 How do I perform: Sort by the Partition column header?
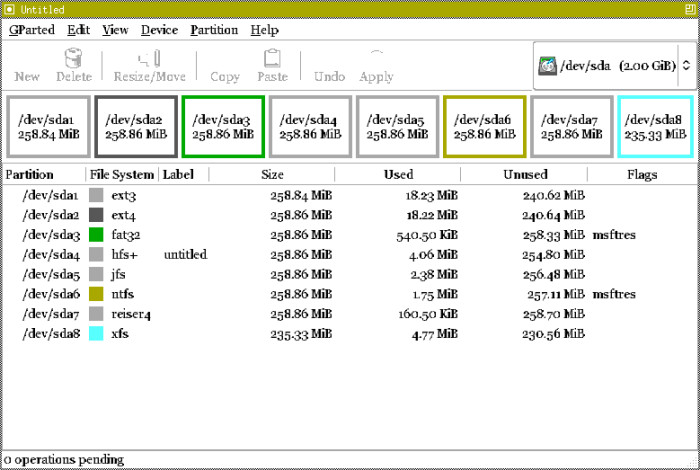(44, 175)
